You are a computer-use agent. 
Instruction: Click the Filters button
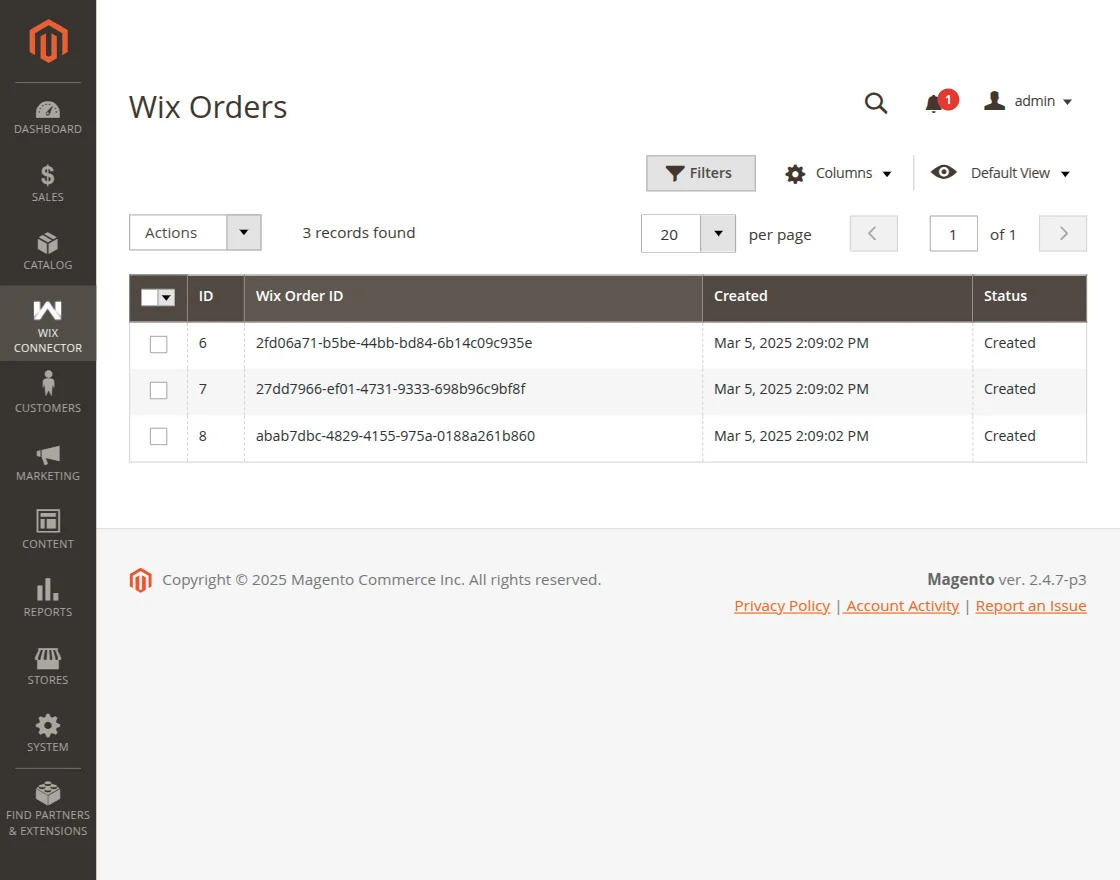coord(700,172)
